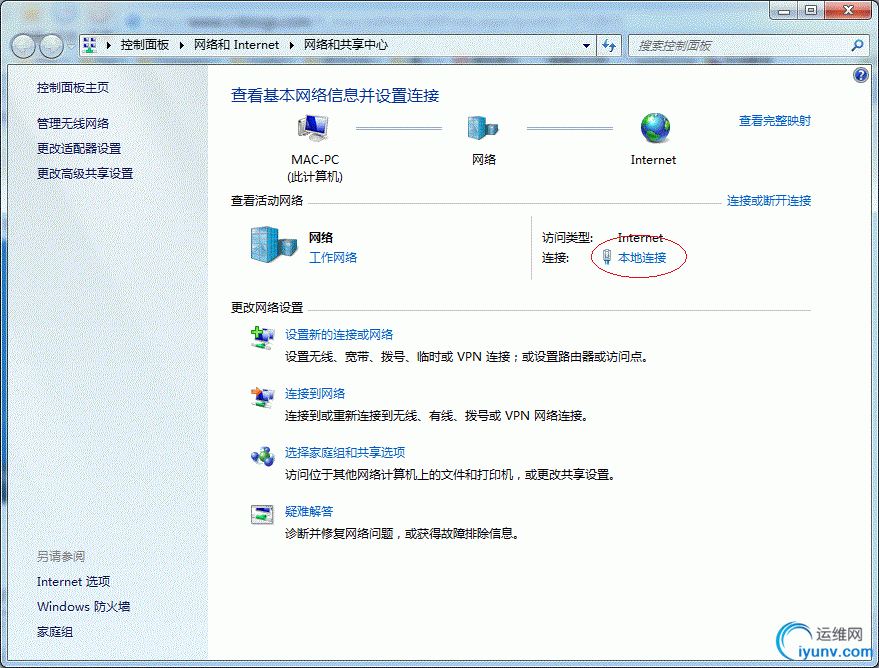Click the 连接到网络 icon

[x=262, y=397]
